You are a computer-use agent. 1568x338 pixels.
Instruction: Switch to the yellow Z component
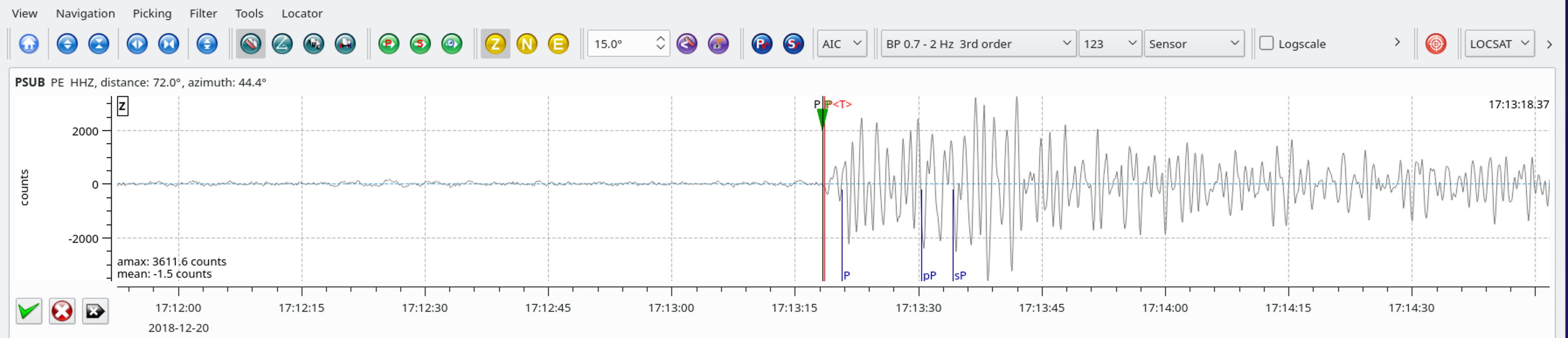tap(496, 44)
